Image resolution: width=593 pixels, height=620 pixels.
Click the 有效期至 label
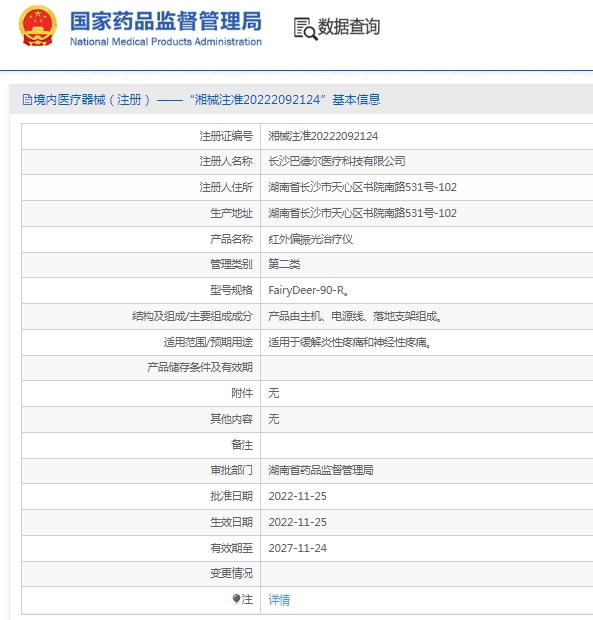[231, 548]
